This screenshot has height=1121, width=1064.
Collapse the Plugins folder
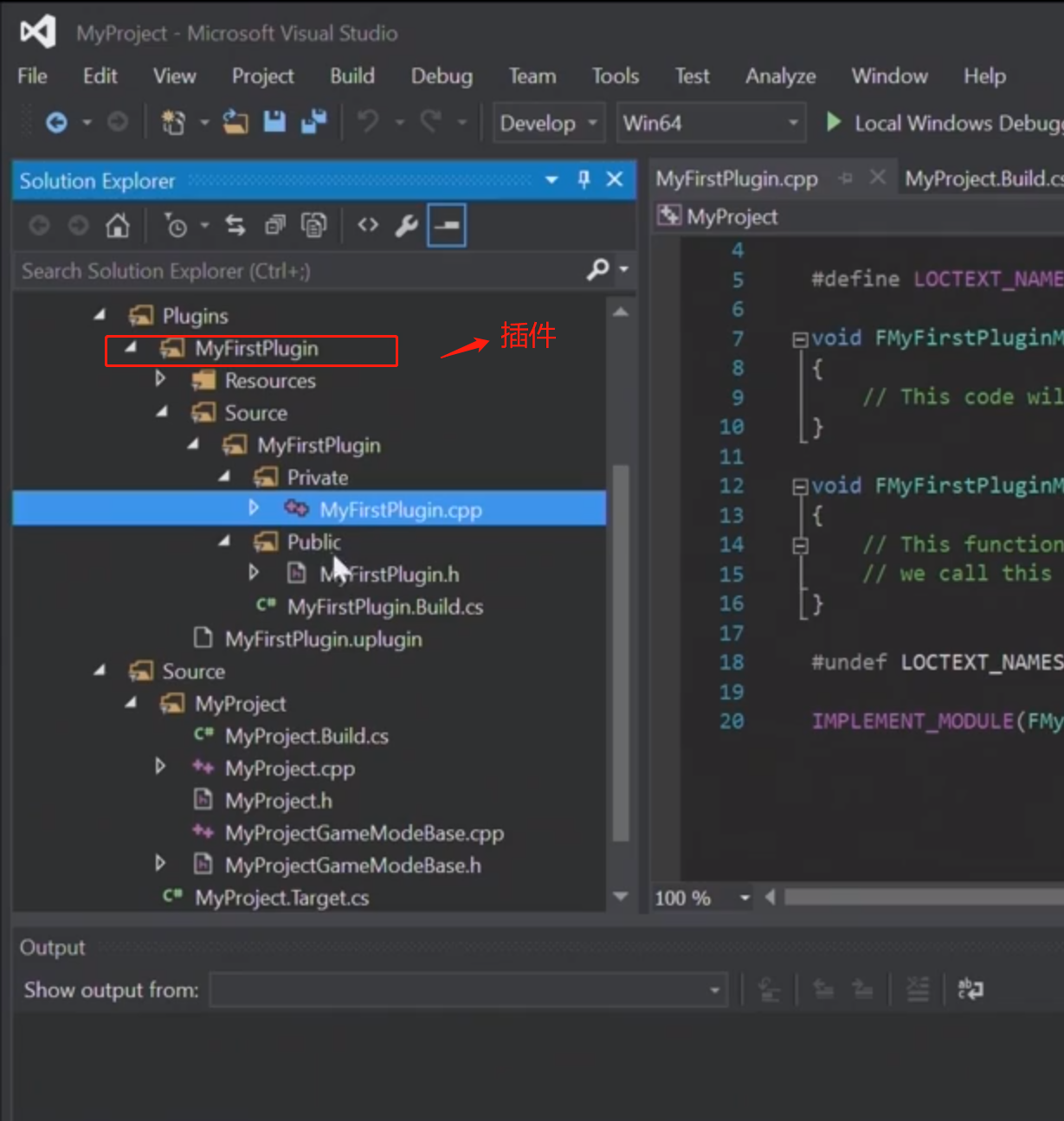point(100,315)
